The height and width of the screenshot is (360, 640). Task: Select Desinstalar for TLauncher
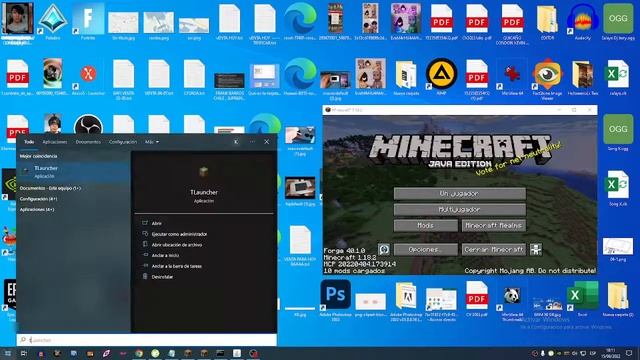point(162,276)
